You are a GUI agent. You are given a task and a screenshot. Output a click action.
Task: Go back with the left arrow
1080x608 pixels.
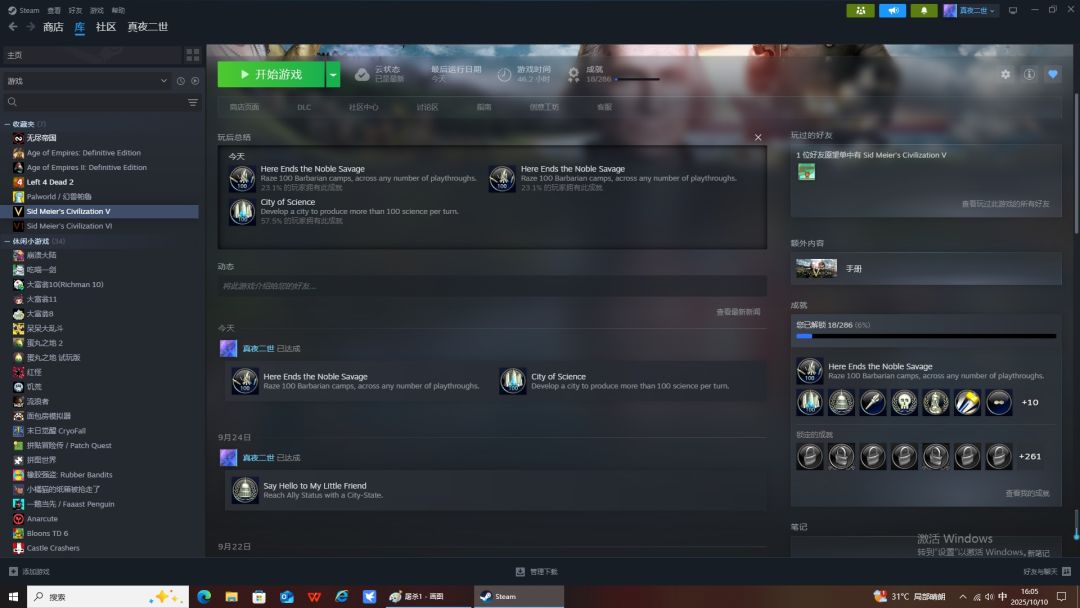[12, 27]
